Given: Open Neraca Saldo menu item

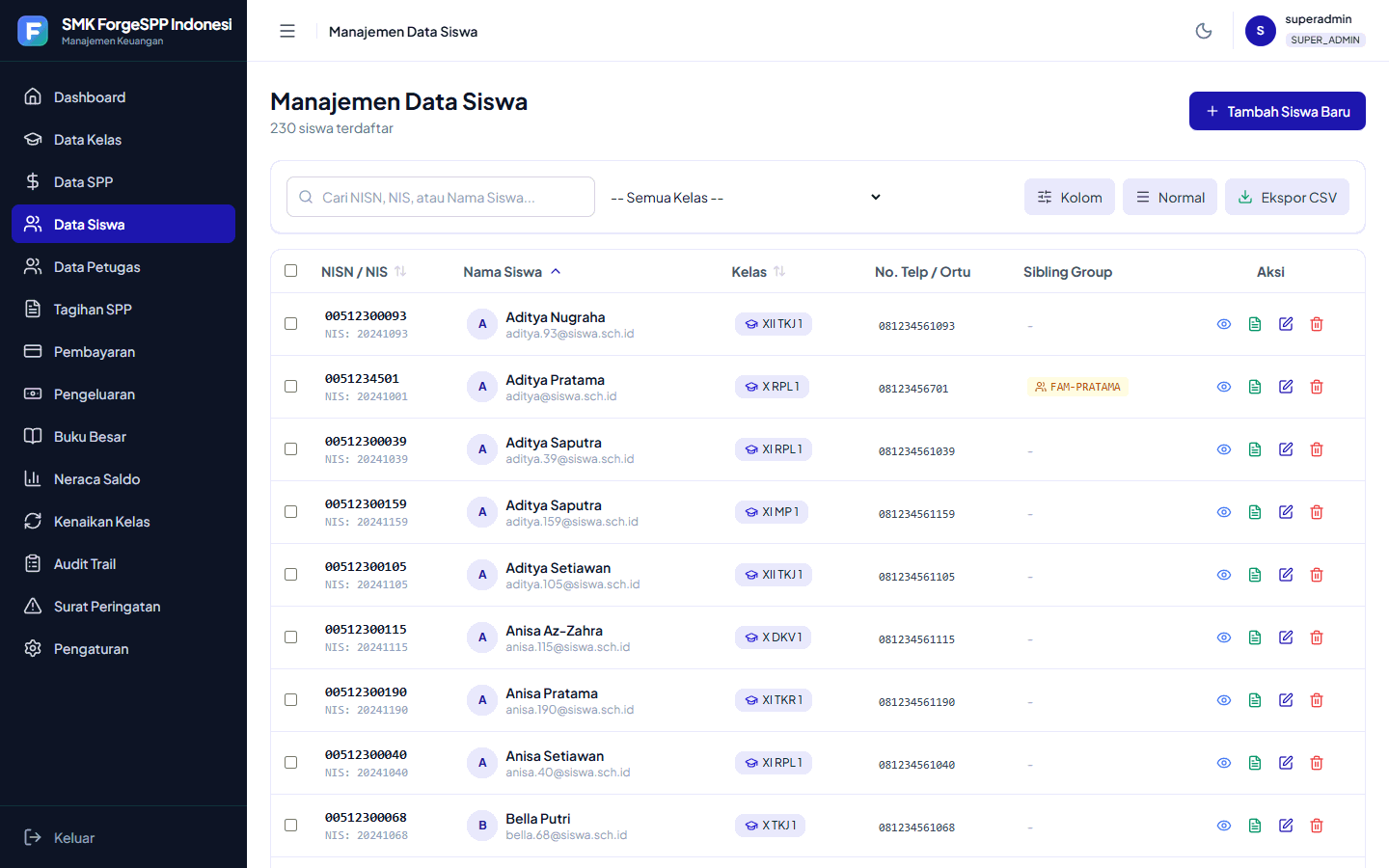Looking at the screenshot, I should [x=123, y=479].
